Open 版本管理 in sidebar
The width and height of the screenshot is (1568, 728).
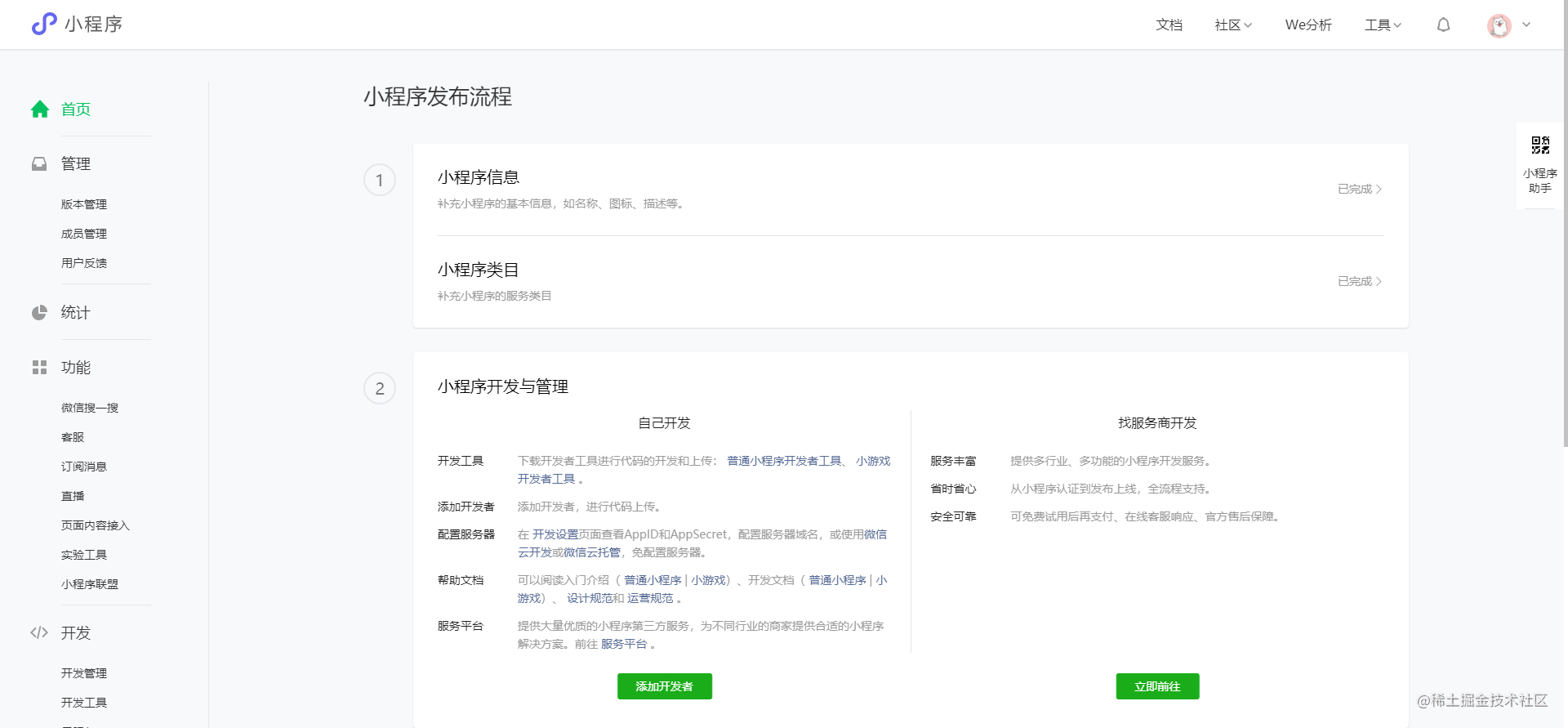84,204
